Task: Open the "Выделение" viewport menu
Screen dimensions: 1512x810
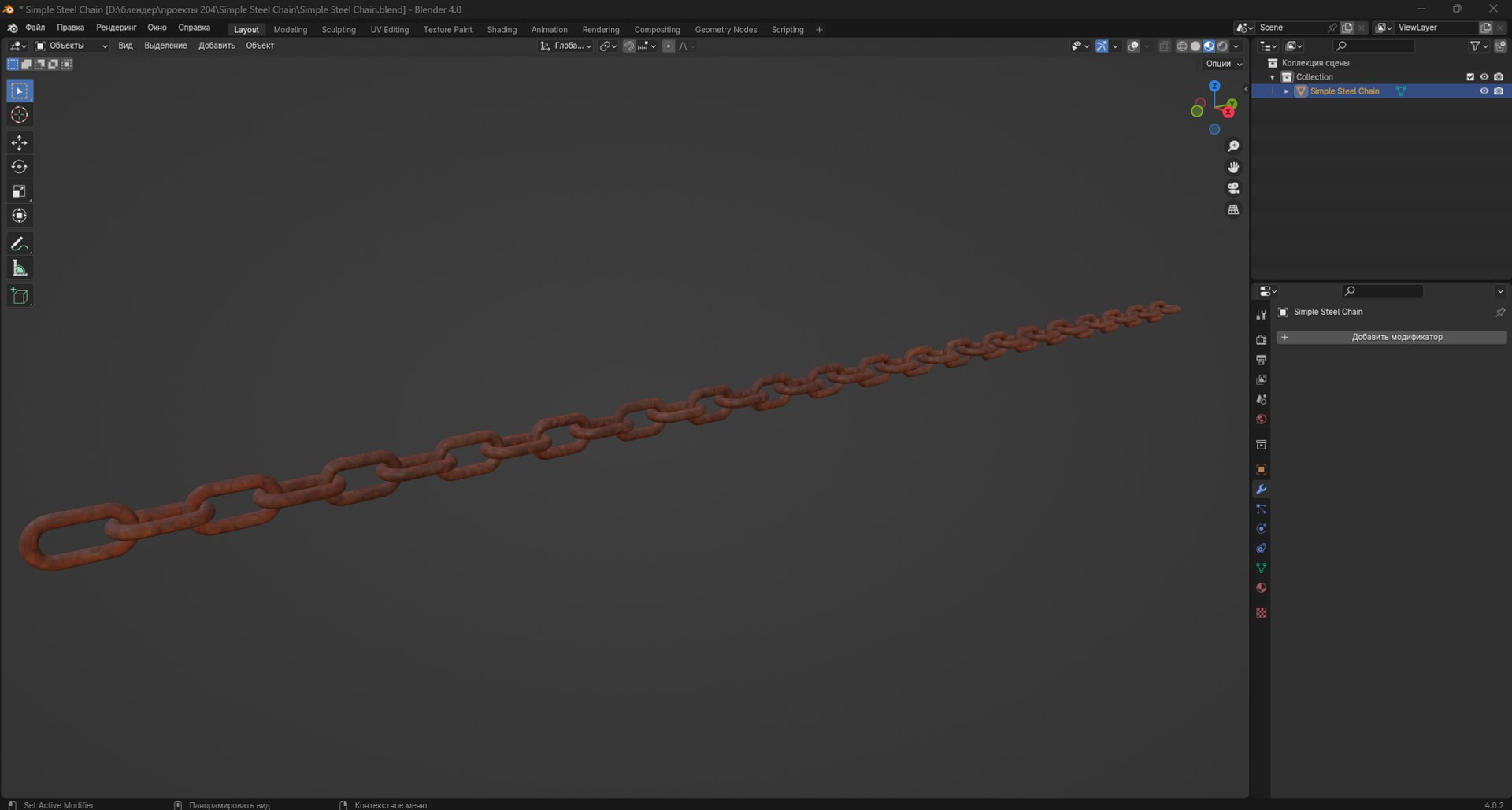Action: click(x=165, y=46)
